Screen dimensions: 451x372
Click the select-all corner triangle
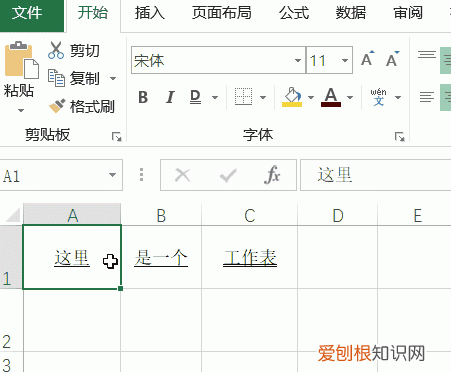13,215
